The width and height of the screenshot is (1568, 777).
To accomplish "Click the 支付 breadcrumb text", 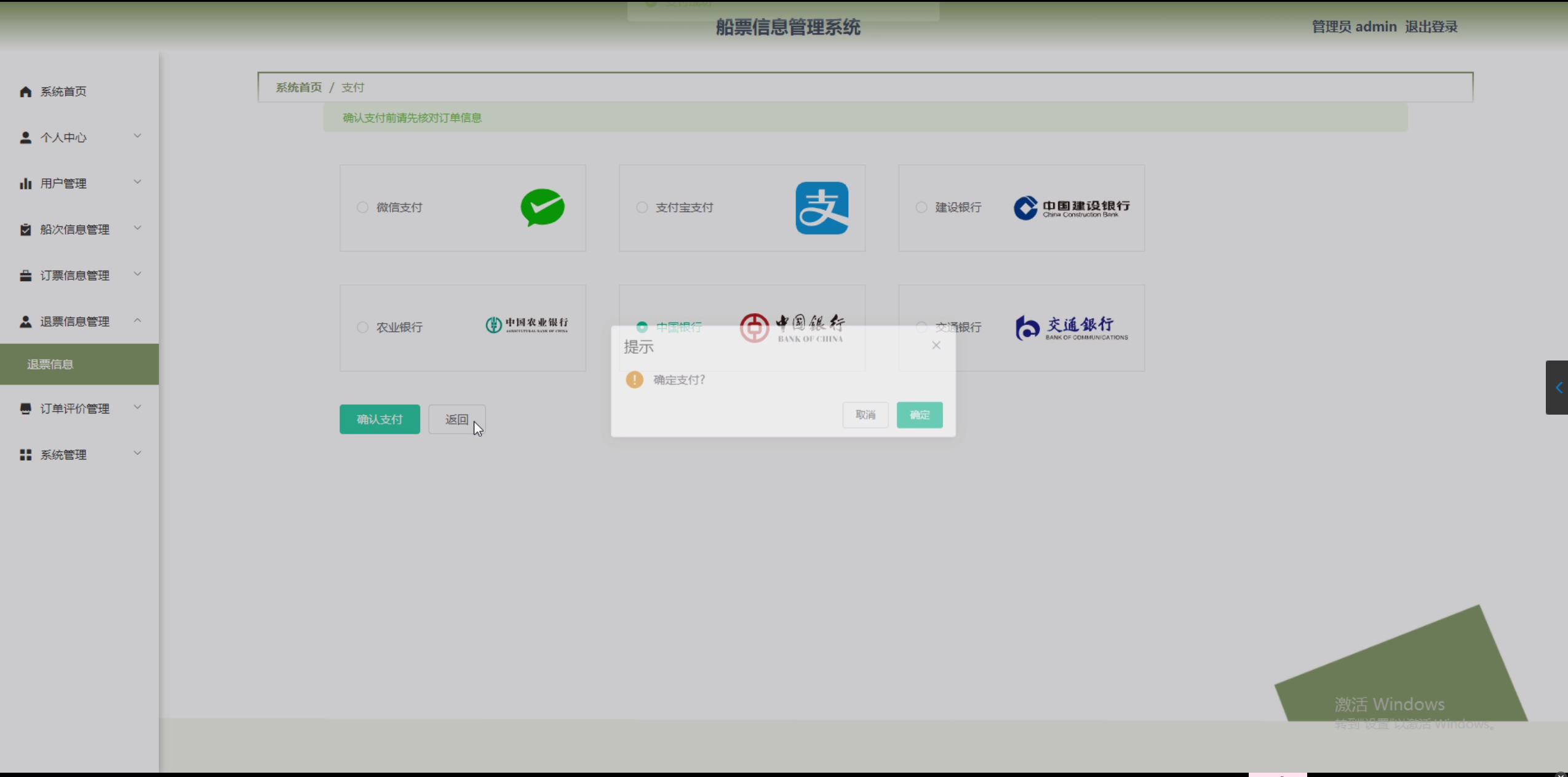I will coord(352,87).
